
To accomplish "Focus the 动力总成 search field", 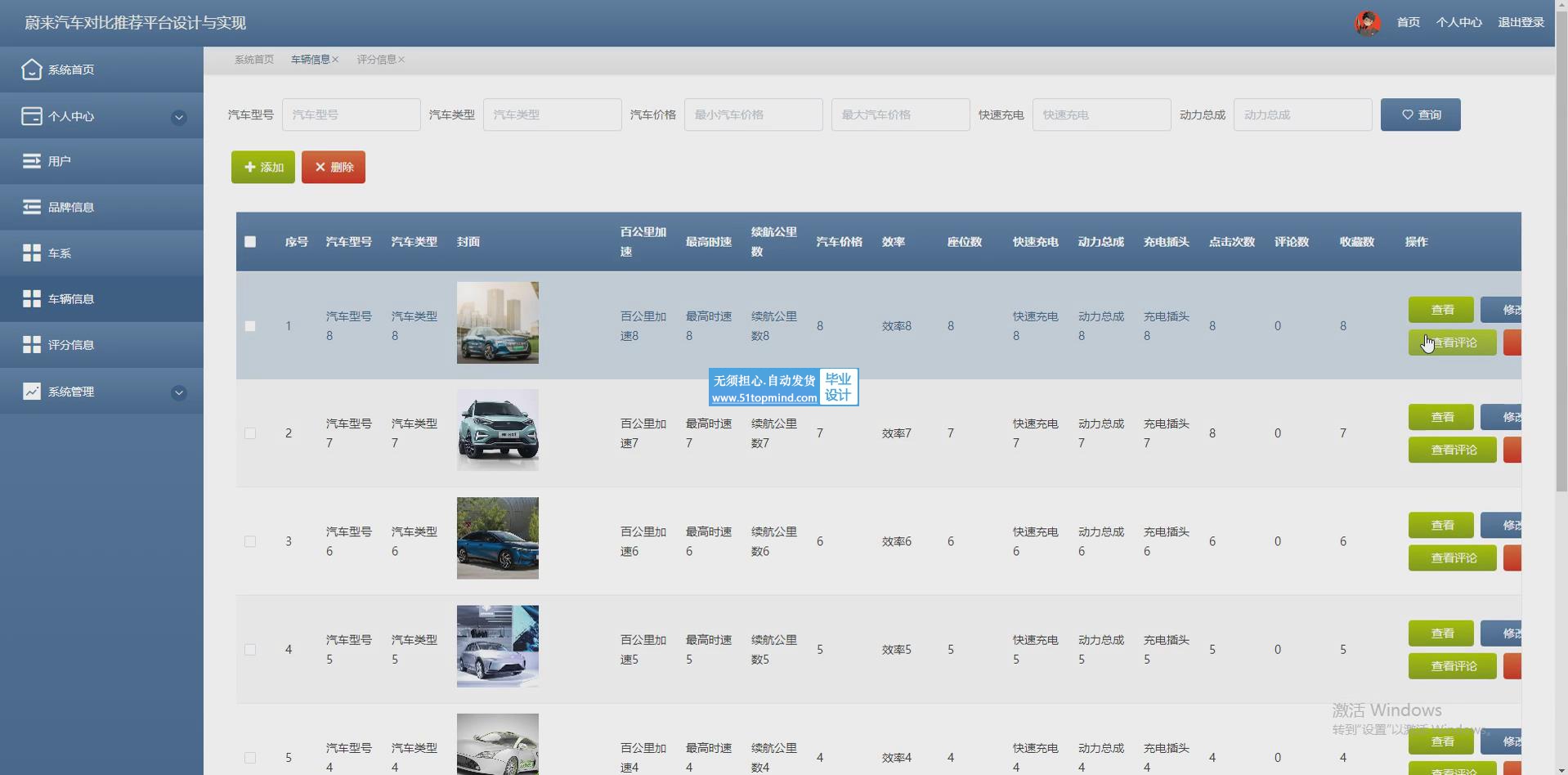I will (1303, 114).
